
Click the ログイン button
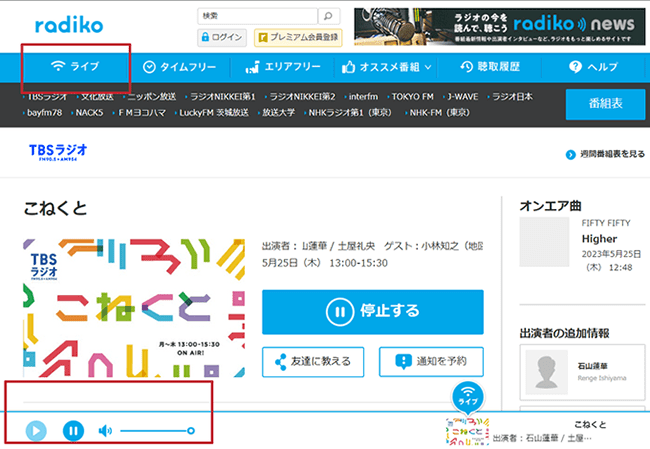pos(222,38)
